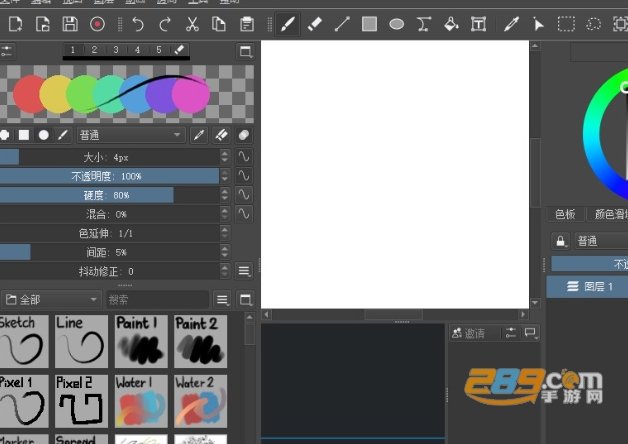Switch to brush slot 4
628x444 pixels.
(138, 50)
